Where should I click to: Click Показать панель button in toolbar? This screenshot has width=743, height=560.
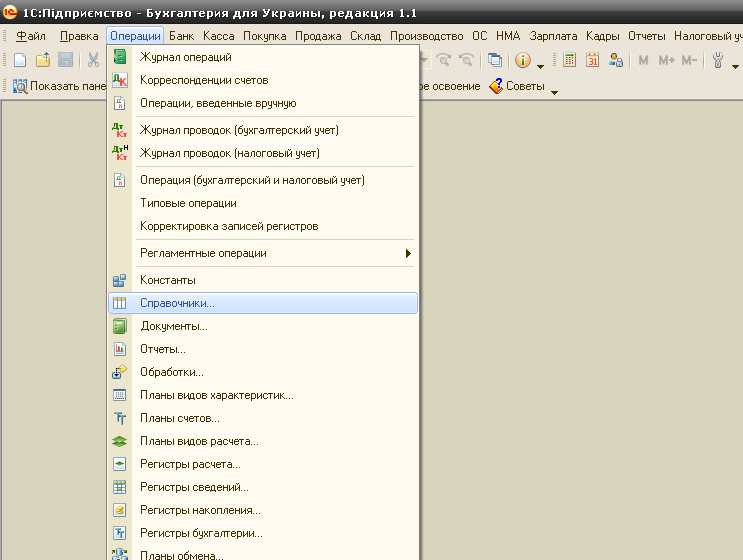(55, 86)
